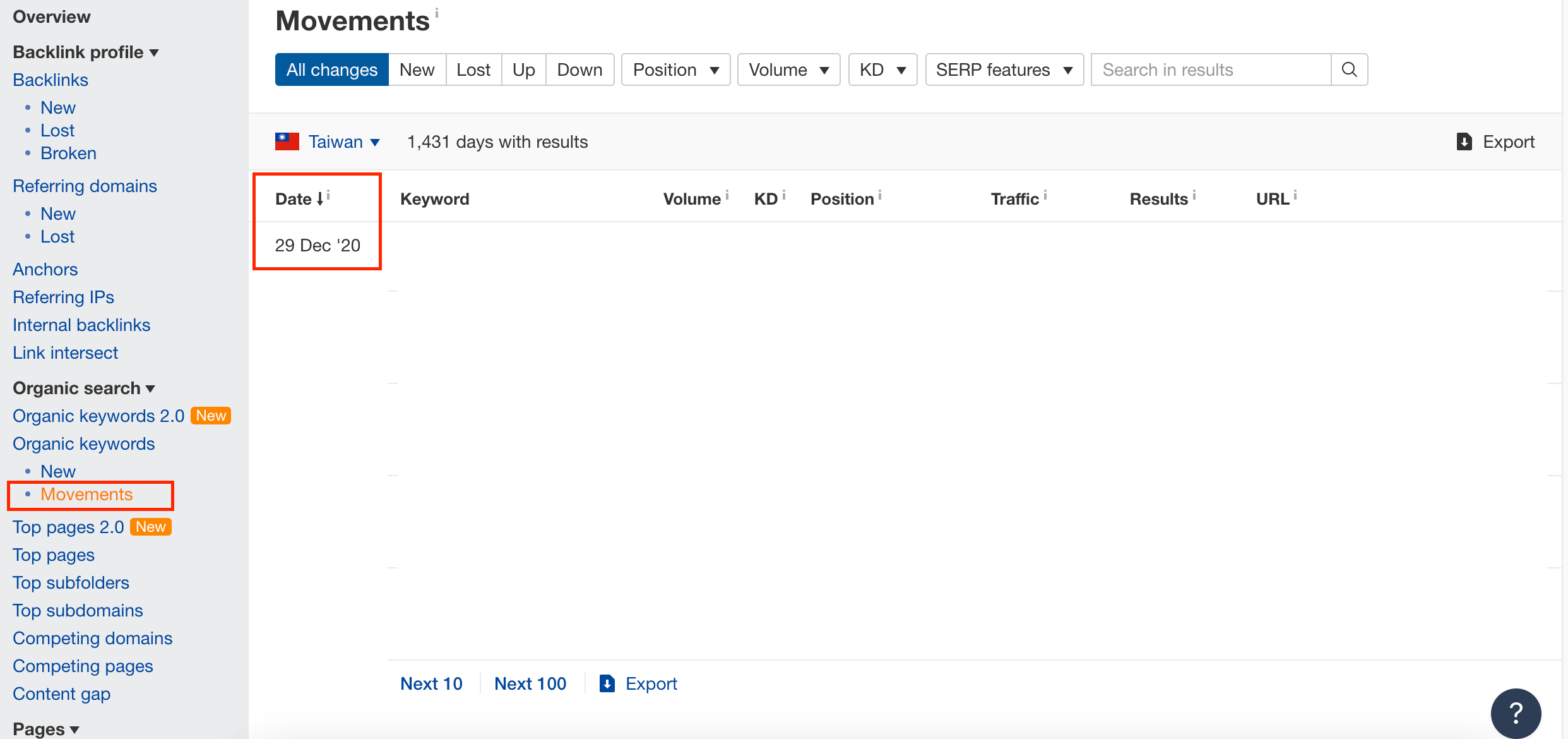Click the Volume column header

point(692,199)
